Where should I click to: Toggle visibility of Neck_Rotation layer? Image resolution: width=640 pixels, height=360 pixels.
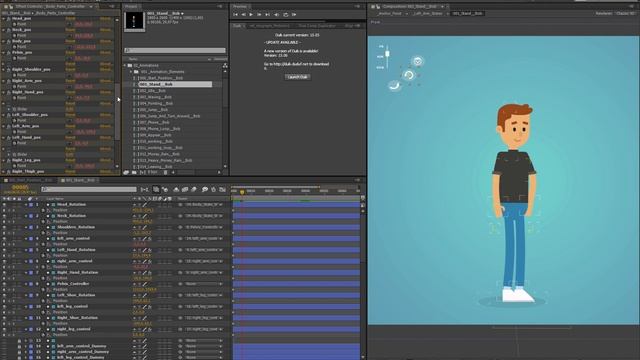(x=4, y=216)
